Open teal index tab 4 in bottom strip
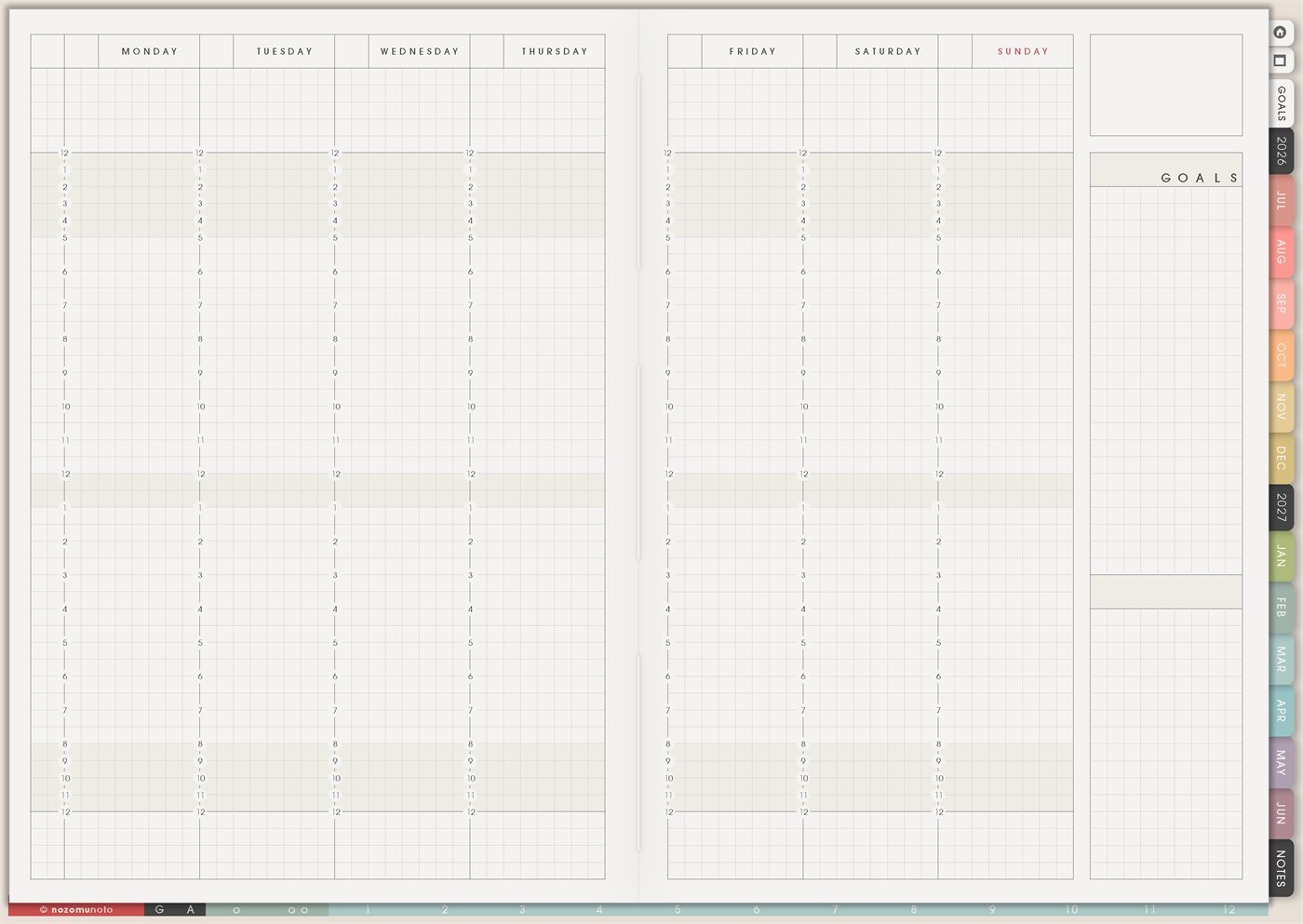 point(599,909)
